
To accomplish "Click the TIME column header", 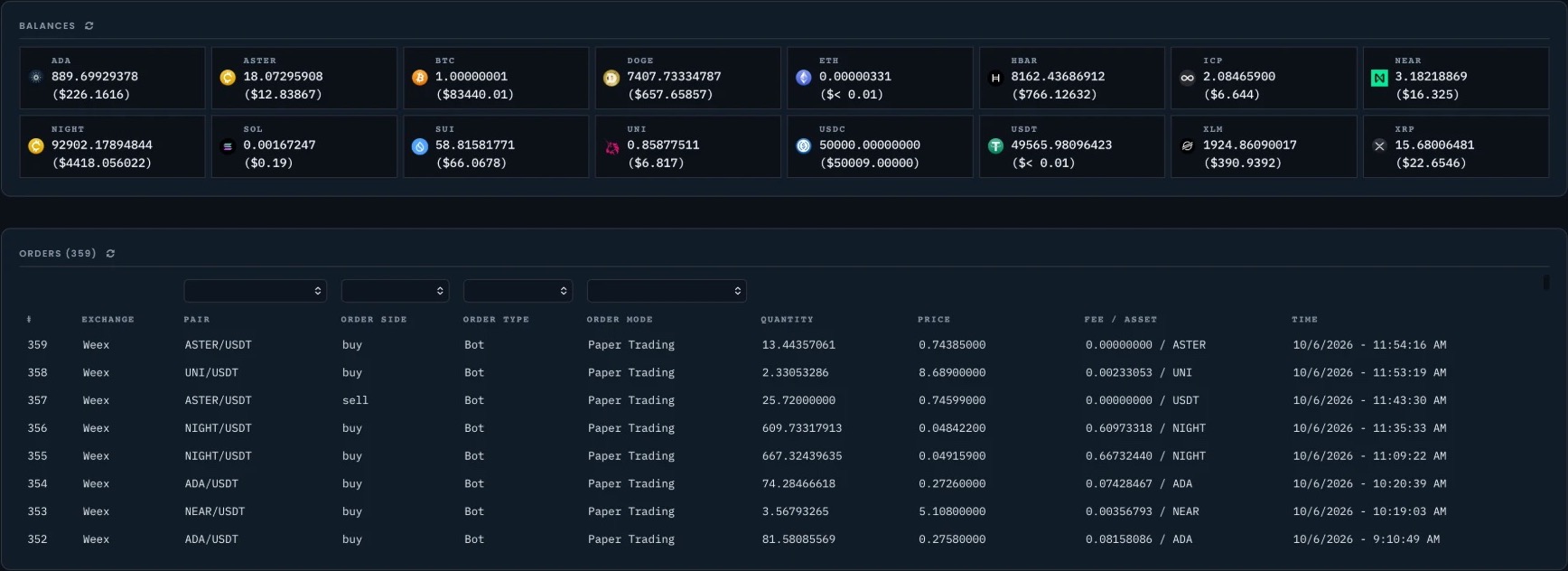I will click(x=1304, y=319).
